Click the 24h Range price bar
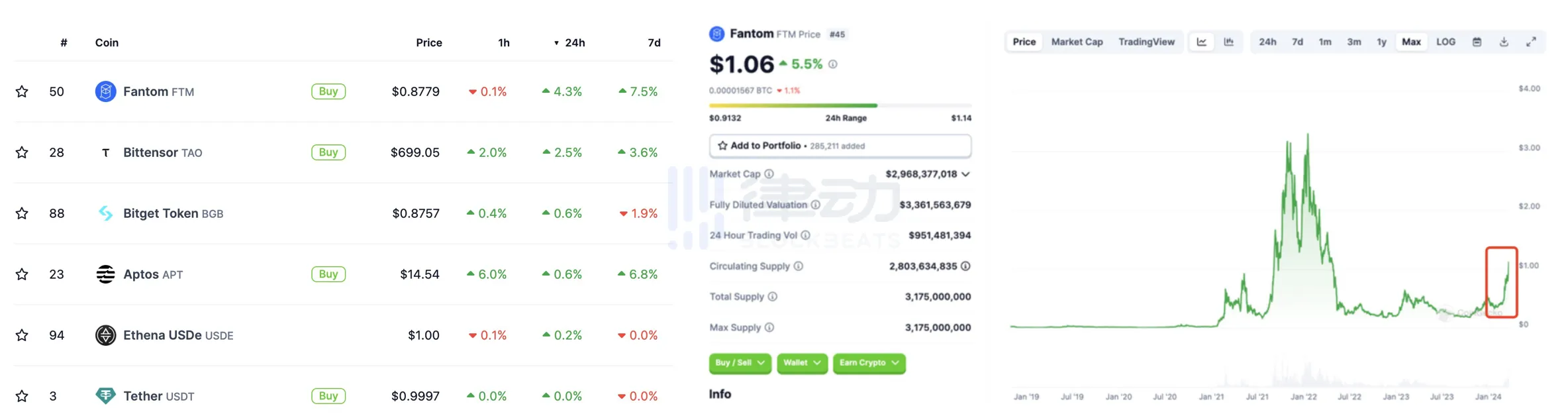Viewport: 1568px width, 416px height. [x=840, y=105]
